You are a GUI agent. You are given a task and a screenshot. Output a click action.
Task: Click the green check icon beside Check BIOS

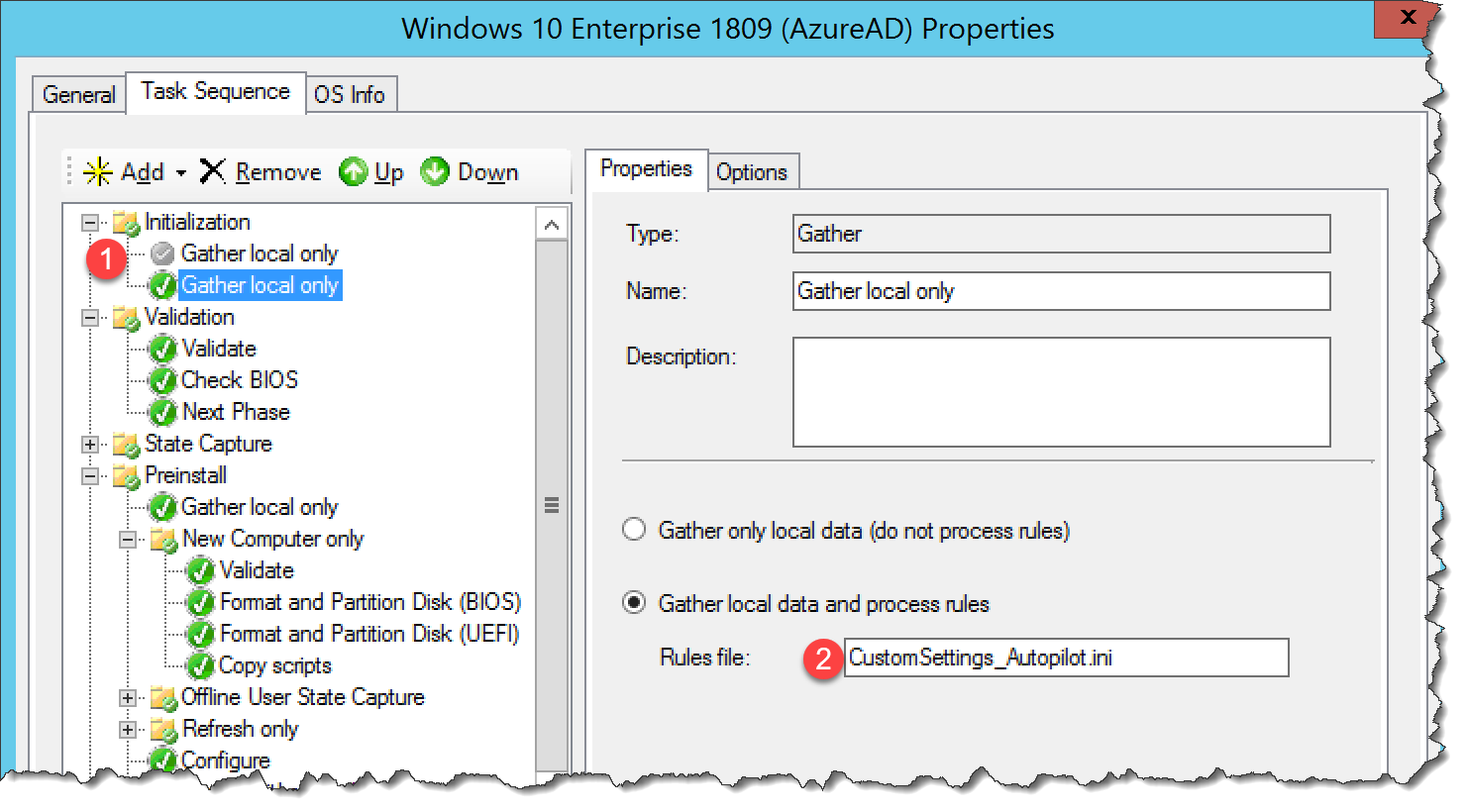click(x=162, y=380)
